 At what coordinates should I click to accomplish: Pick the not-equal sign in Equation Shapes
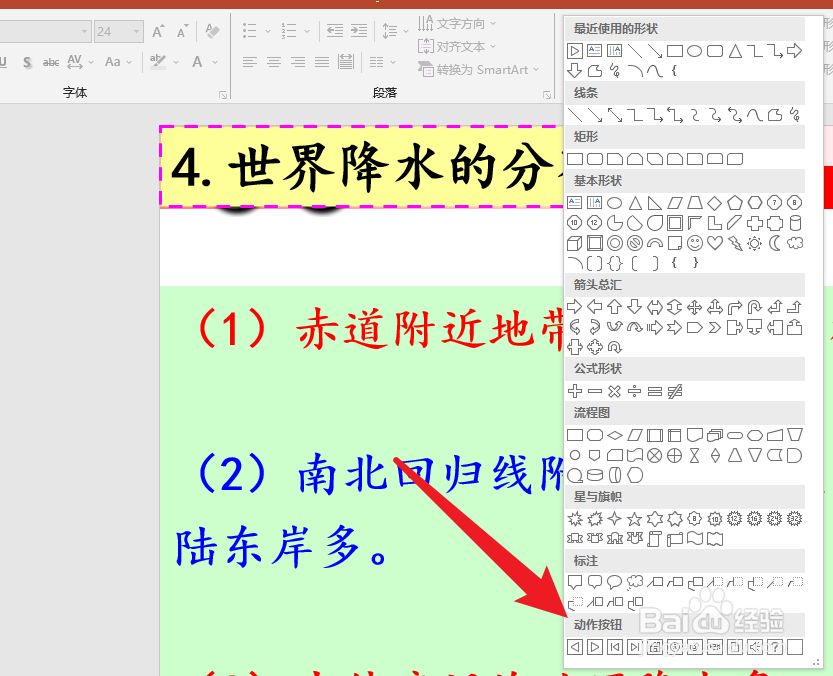[675, 392]
